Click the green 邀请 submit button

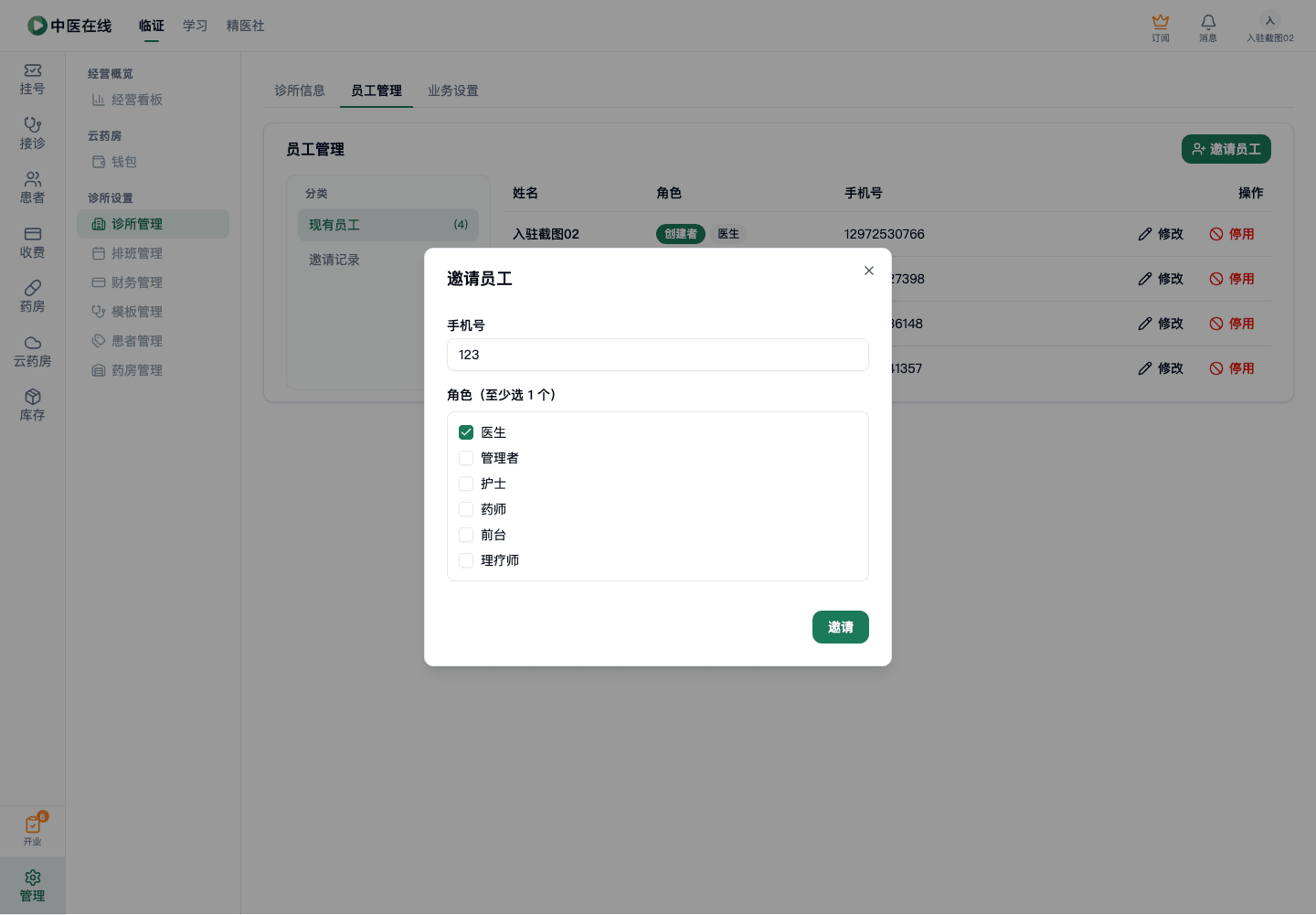pyautogui.click(x=841, y=627)
